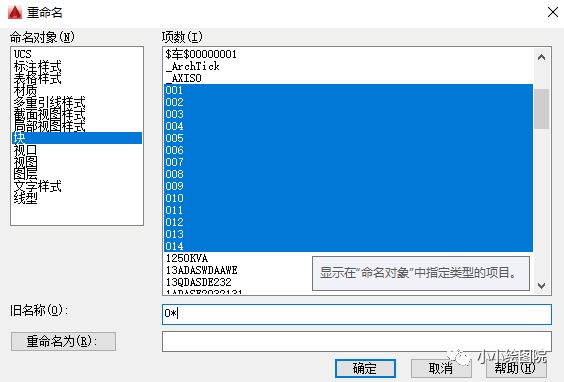Image resolution: width=564 pixels, height=382 pixels.
Task: Click the scroll down arrow in items list
Action: [x=541, y=286]
